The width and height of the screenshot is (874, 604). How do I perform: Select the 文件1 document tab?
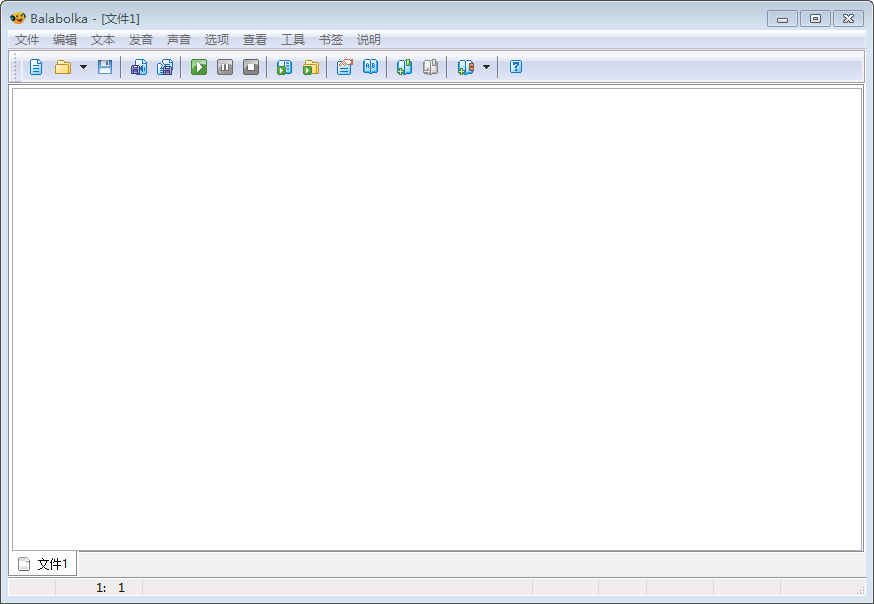43,564
